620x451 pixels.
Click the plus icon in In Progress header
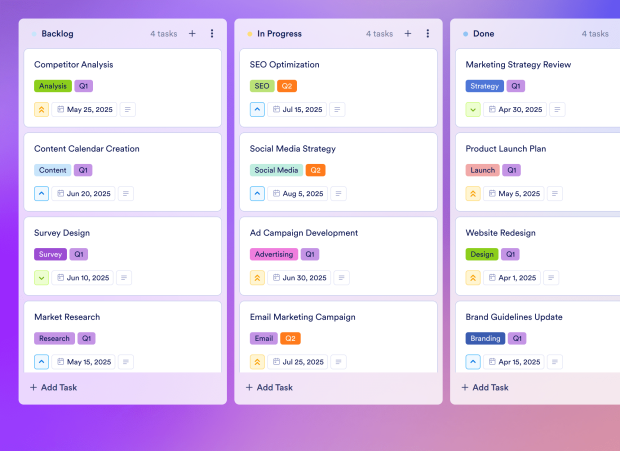pyautogui.click(x=408, y=33)
